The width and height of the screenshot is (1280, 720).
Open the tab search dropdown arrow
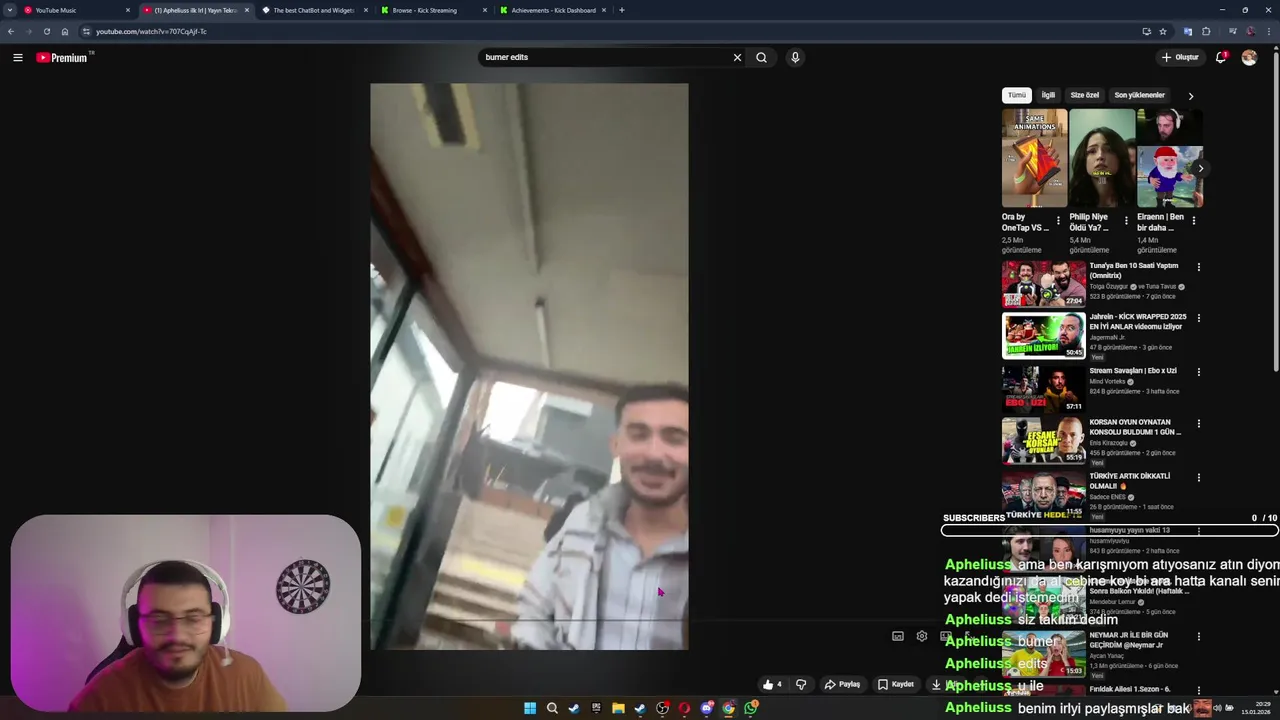tap(9, 10)
